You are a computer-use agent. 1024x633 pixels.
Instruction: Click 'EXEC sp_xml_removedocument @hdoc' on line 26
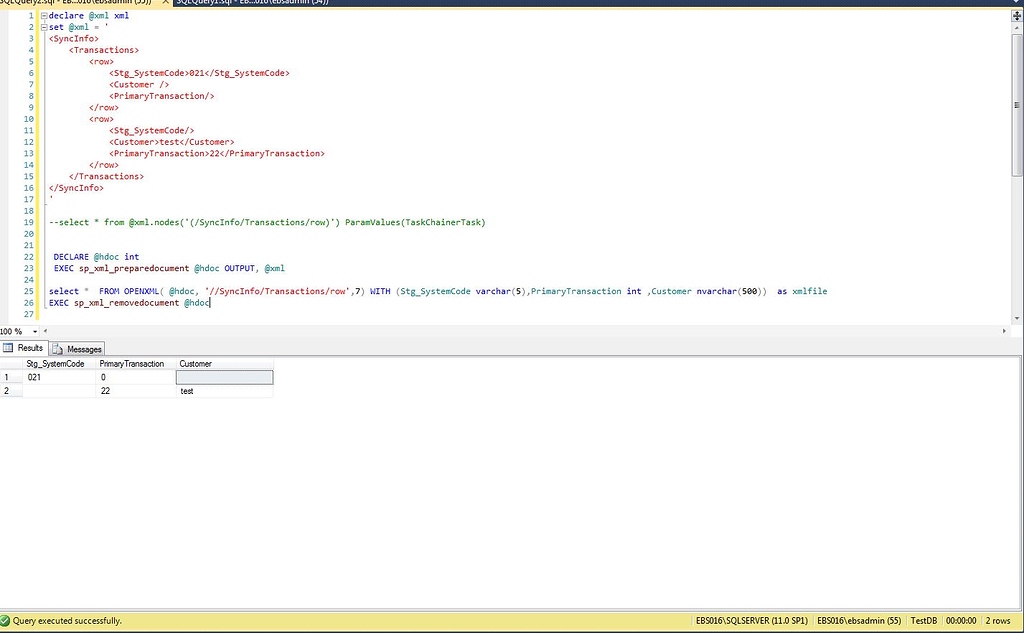point(129,303)
